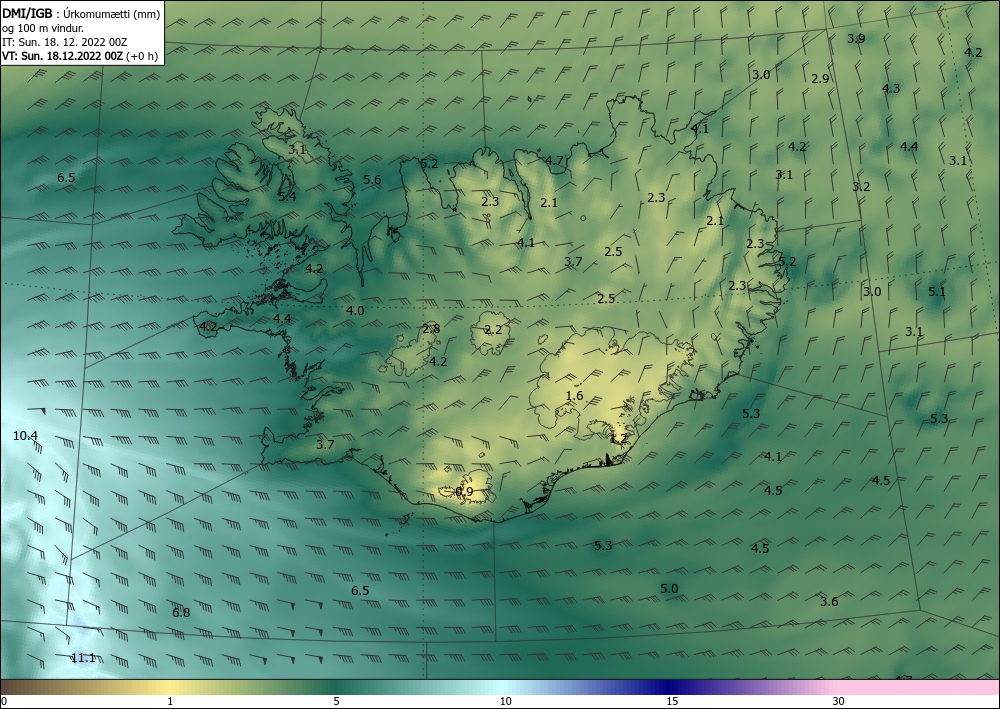The height and width of the screenshot is (709, 1000).
Task: Click the "1" tick on the color scale
Action: (x=170, y=701)
